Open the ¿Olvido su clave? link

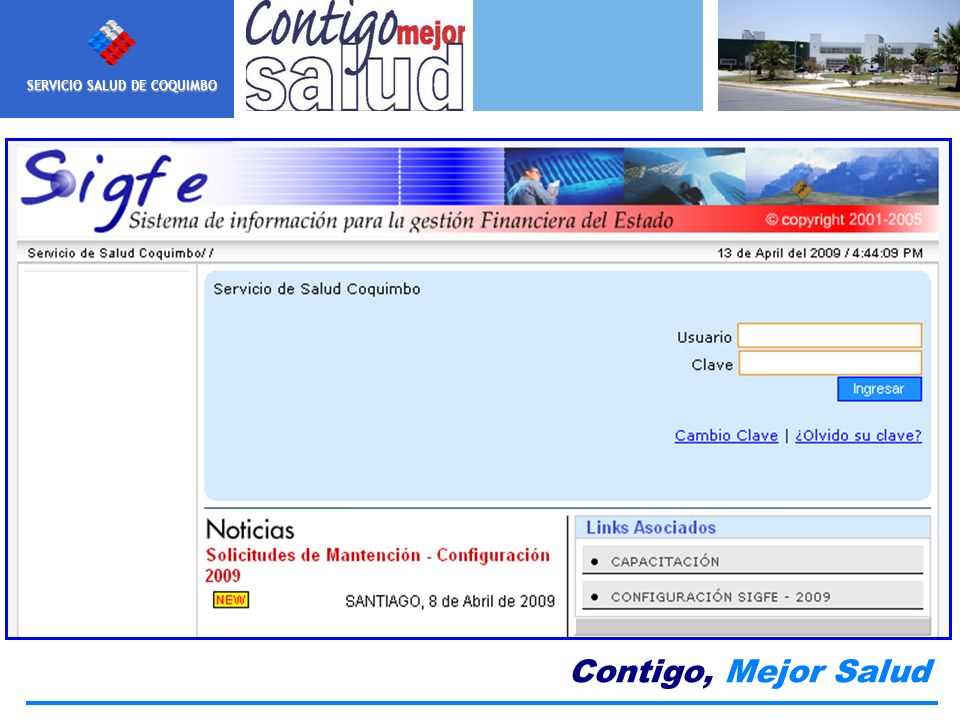[x=858, y=435]
